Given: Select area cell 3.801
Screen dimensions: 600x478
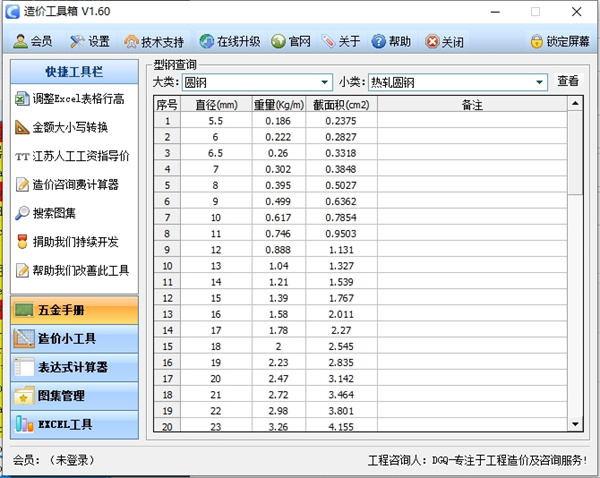Looking at the screenshot, I should tap(341, 411).
